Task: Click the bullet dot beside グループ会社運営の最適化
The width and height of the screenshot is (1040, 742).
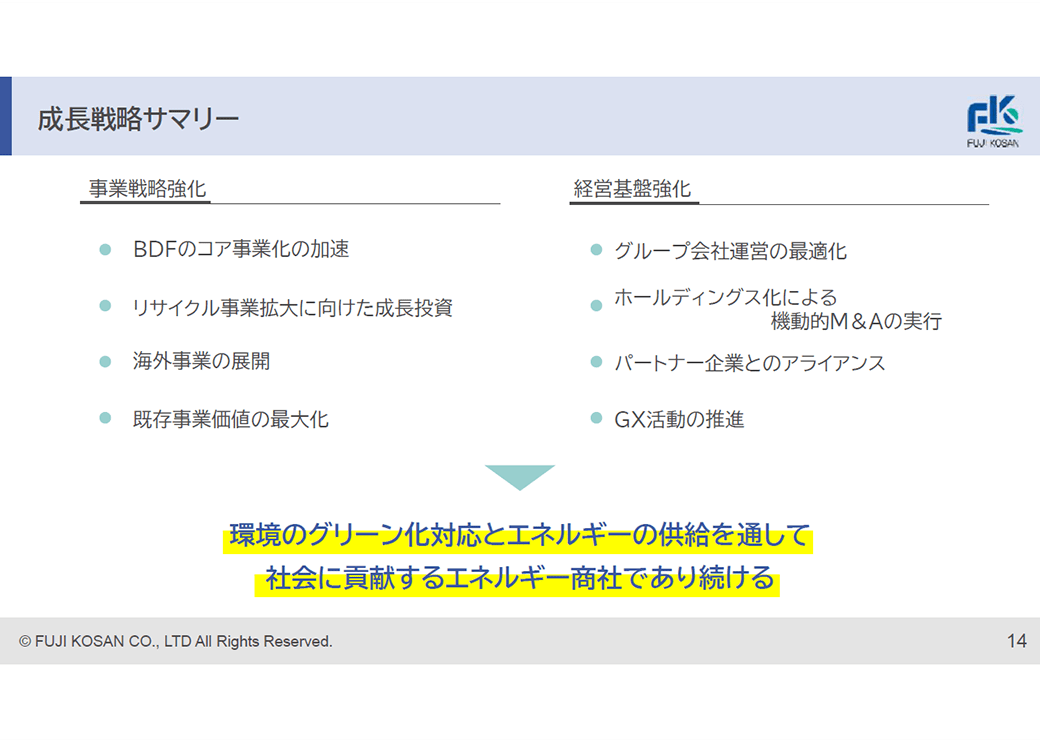Action: pyautogui.click(x=596, y=250)
